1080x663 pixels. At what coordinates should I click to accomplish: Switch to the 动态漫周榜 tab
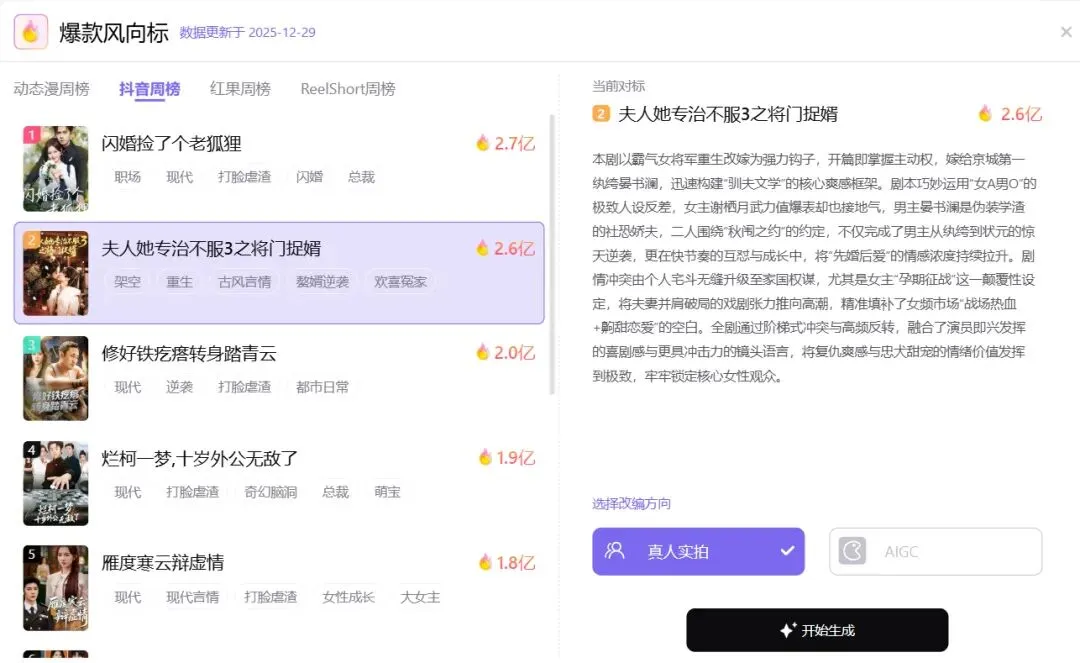coord(52,89)
